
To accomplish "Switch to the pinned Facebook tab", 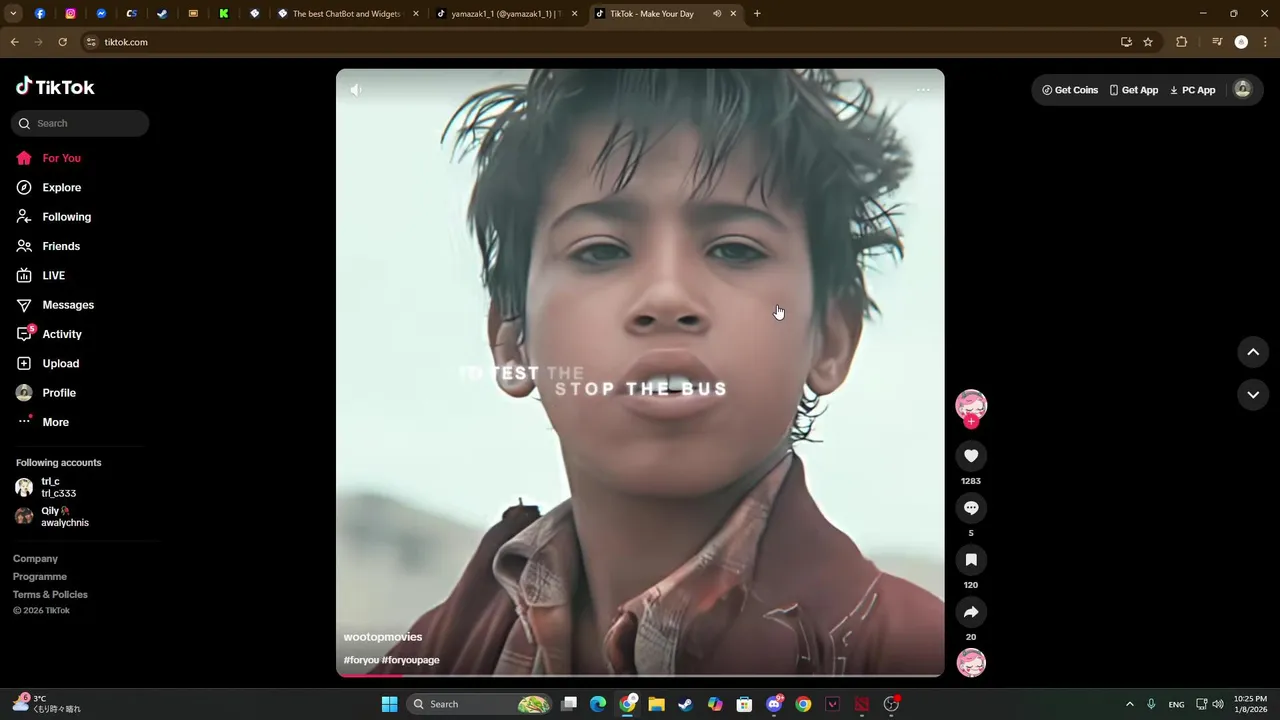I will tap(40, 14).
